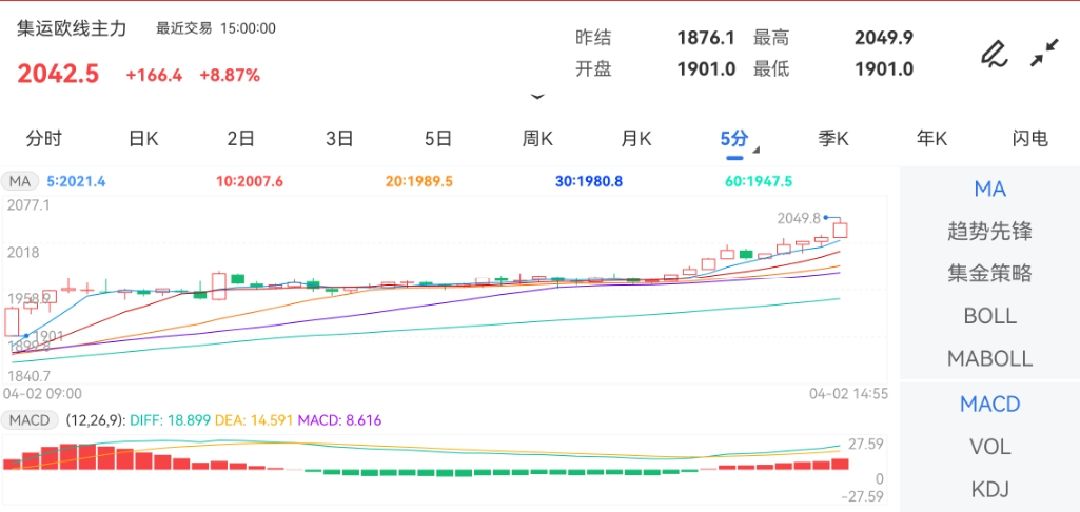Click the 04-02 14:55 end time label
1080x512 pixels.
click(x=848, y=394)
